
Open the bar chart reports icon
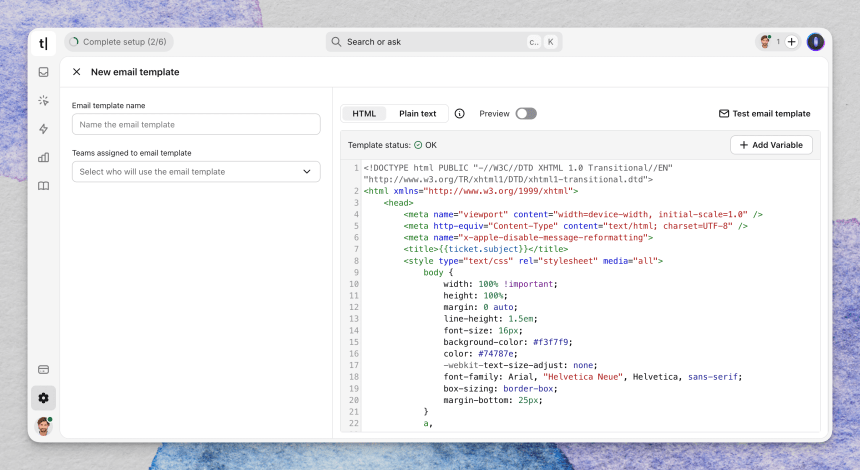tap(43, 157)
